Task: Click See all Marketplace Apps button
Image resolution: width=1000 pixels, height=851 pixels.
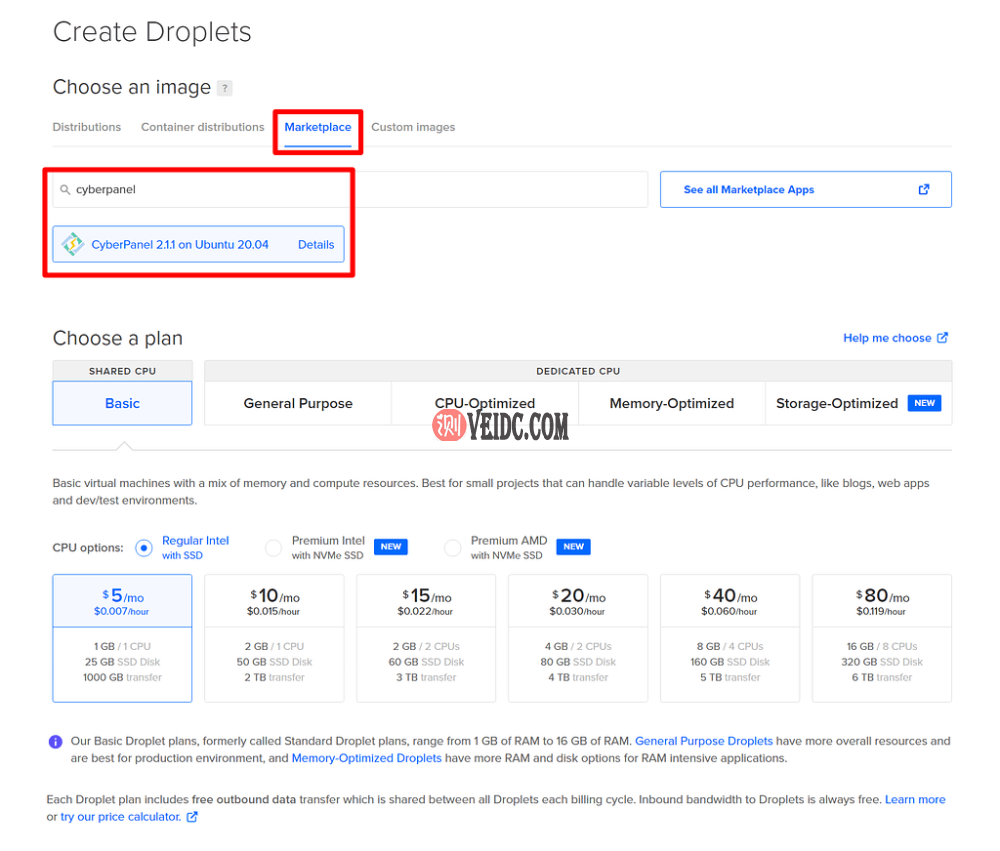Action: (805, 189)
